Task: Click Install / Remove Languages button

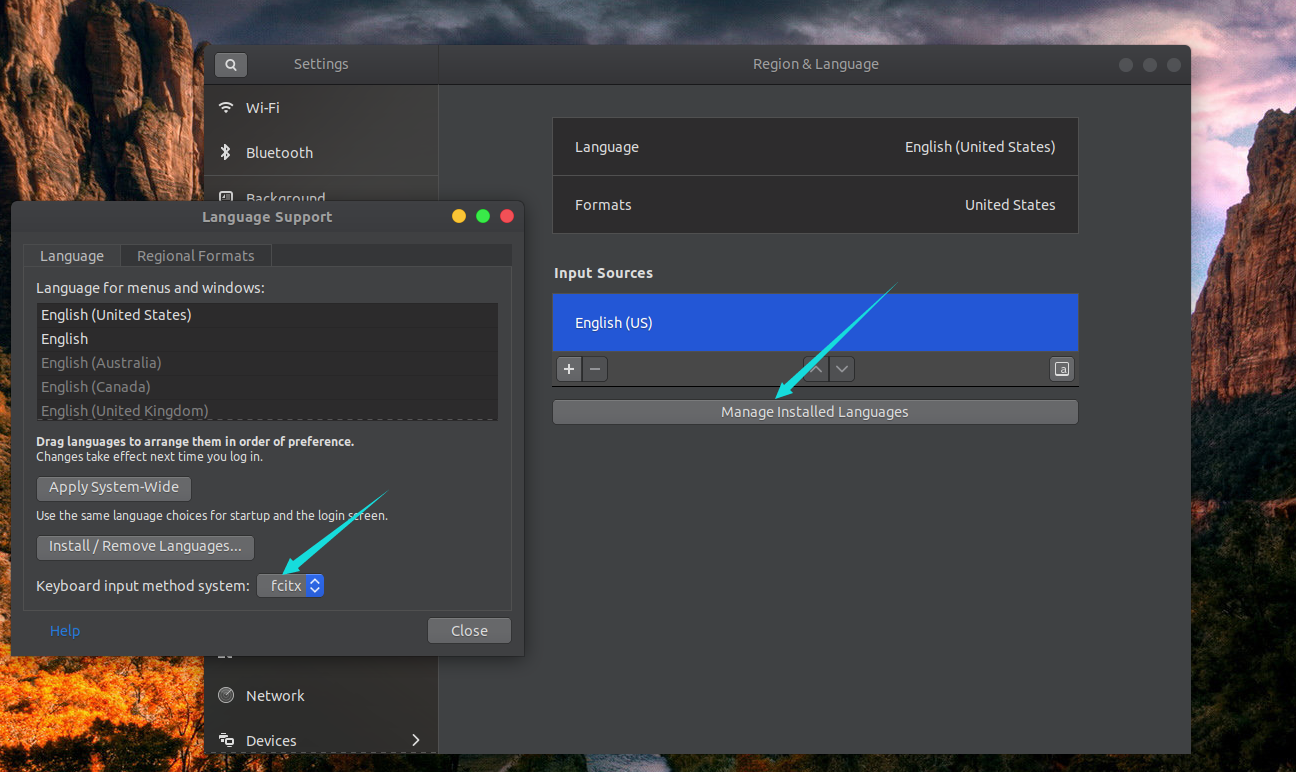Action: point(146,547)
